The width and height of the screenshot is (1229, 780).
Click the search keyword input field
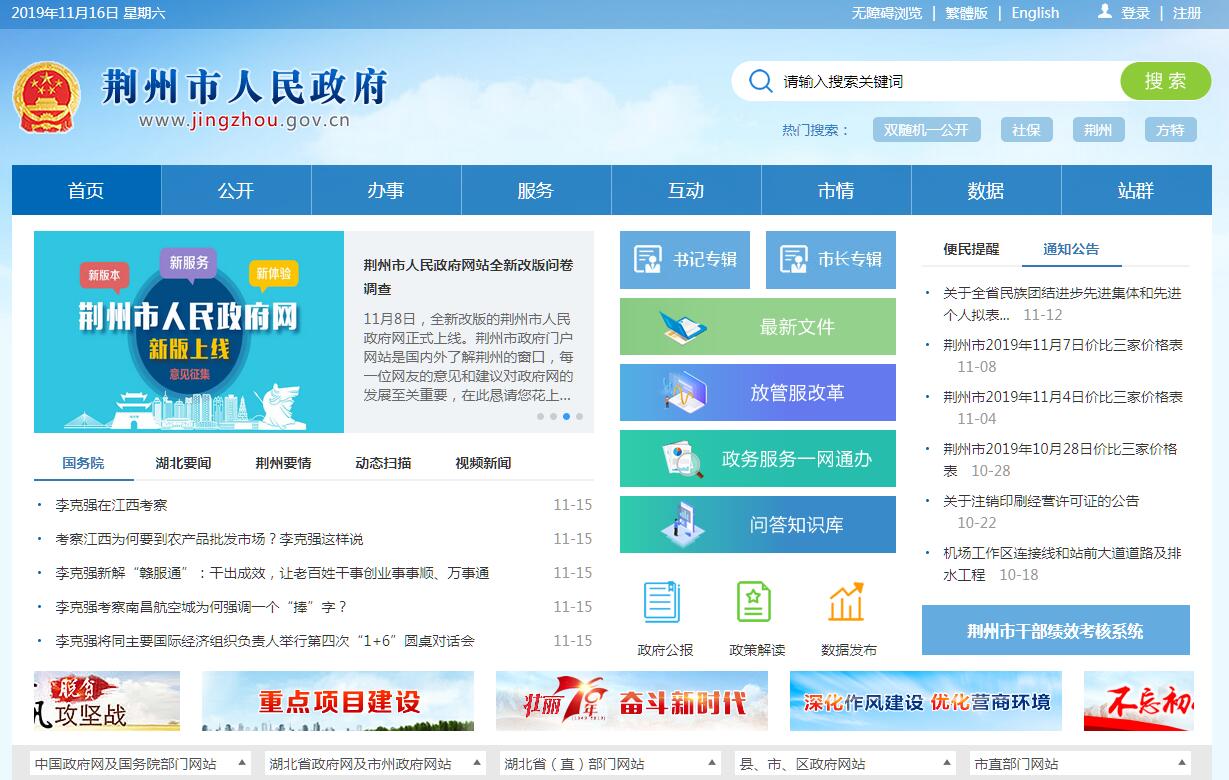[940, 81]
